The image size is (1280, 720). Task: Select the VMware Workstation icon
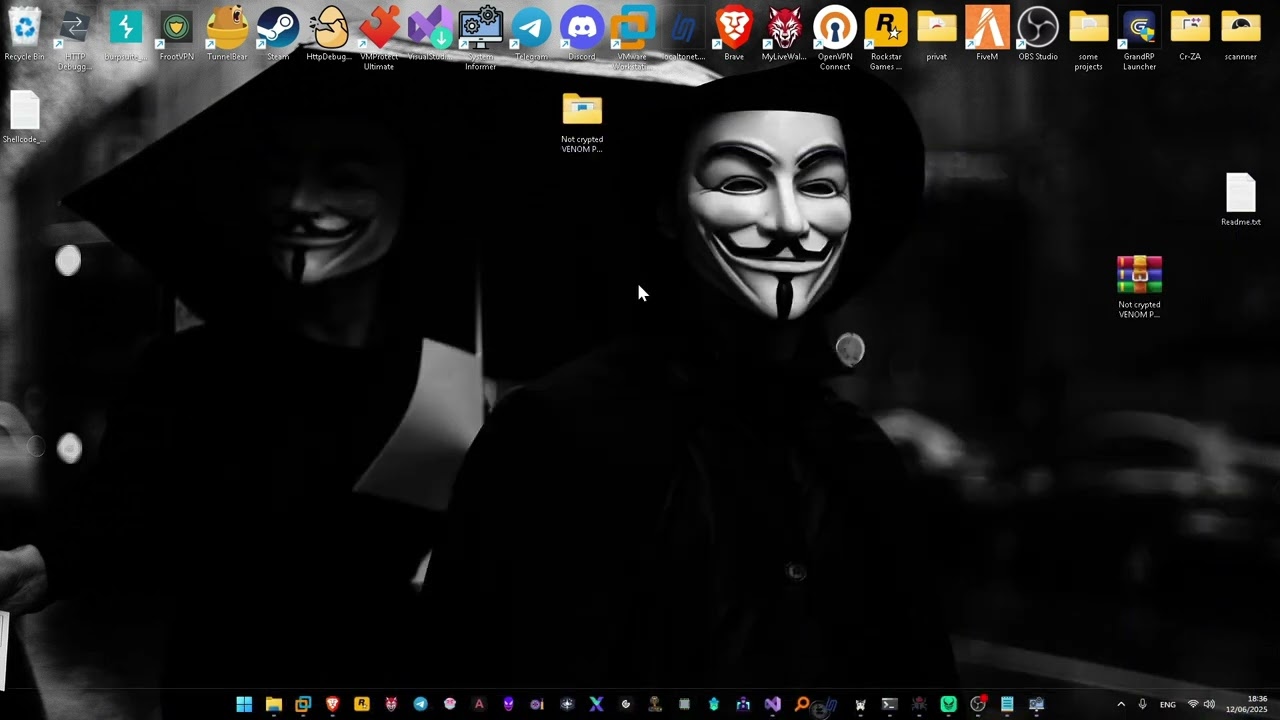click(632, 40)
